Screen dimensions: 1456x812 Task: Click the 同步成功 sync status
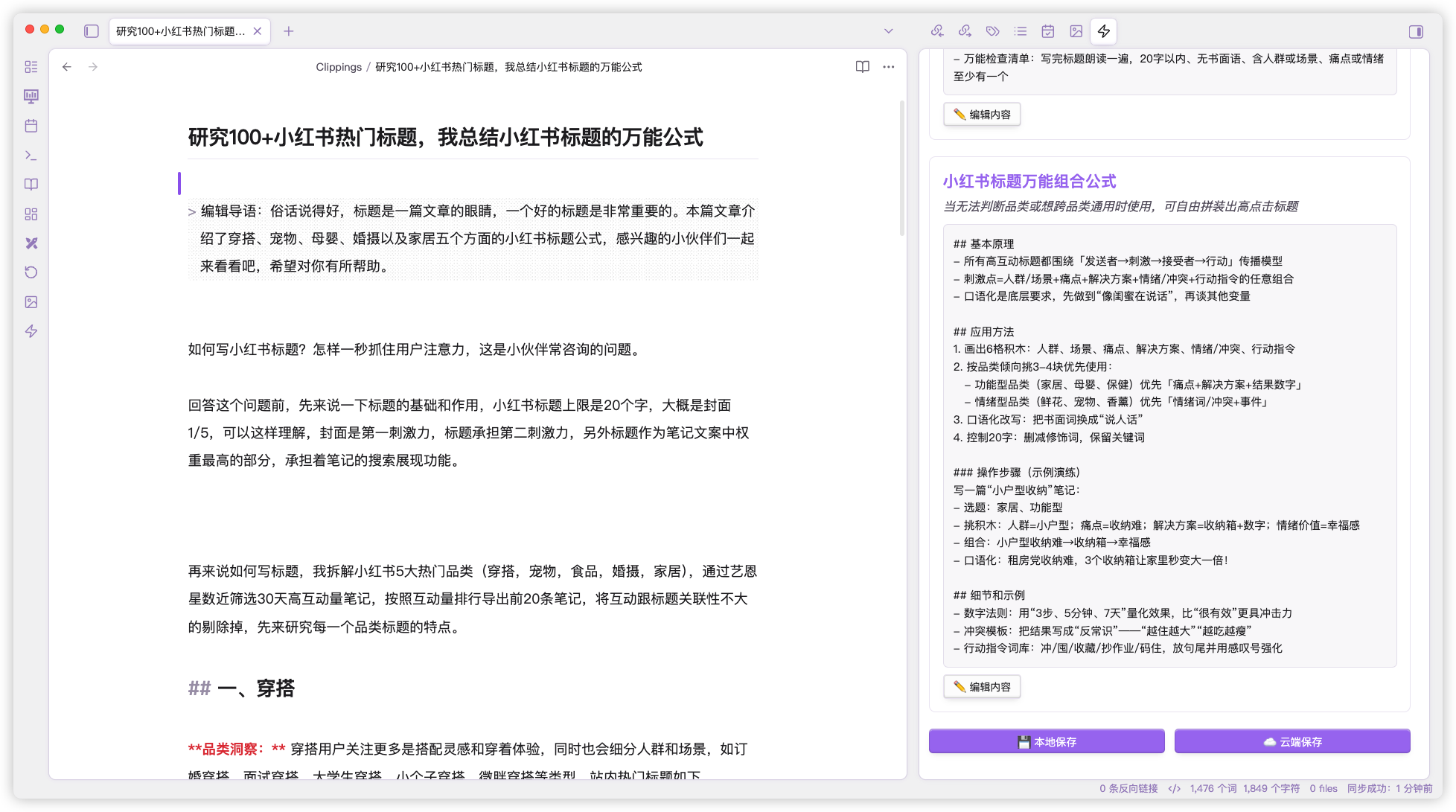[1390, 788]
